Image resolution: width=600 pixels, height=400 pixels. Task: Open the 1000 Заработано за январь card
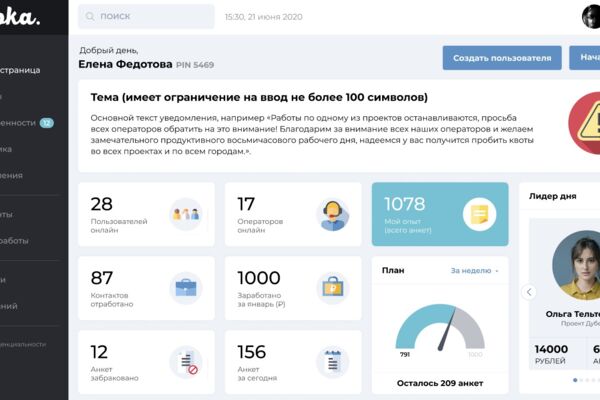click(293, 288)
